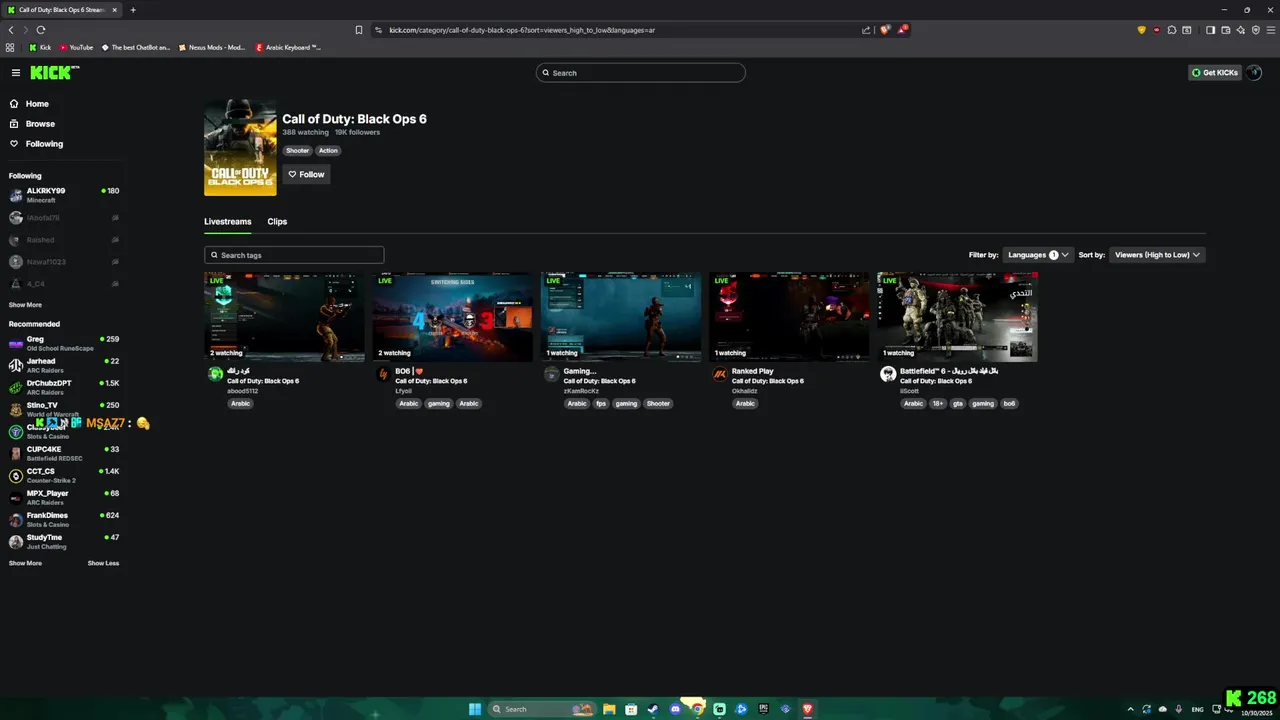Open FrankDimes recommended channel

[64, 519]
